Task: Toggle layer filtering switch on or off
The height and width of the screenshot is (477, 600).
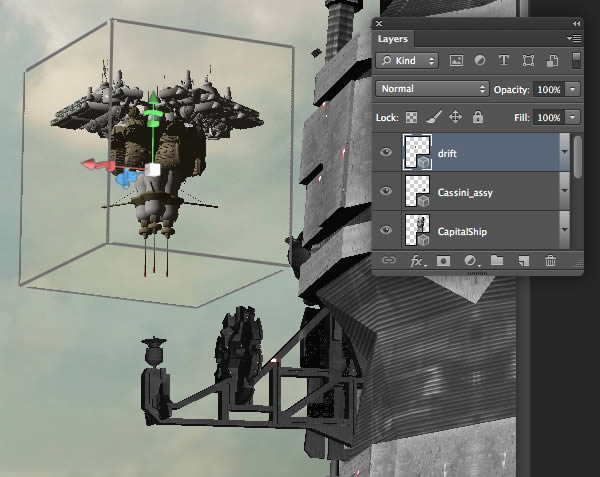Action: [x=576, y=61]
